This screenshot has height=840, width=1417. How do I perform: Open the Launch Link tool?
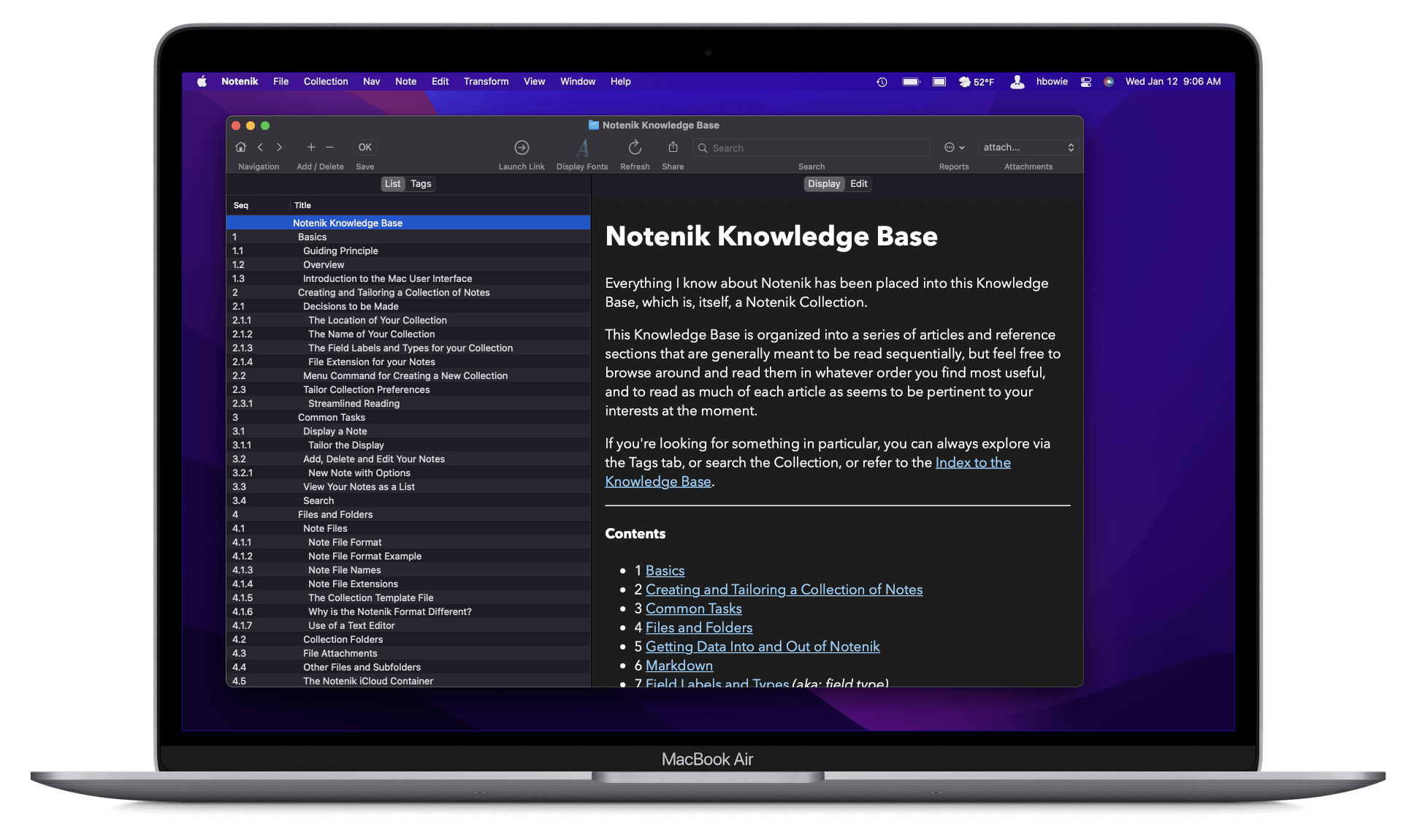[x=521, y=147]
